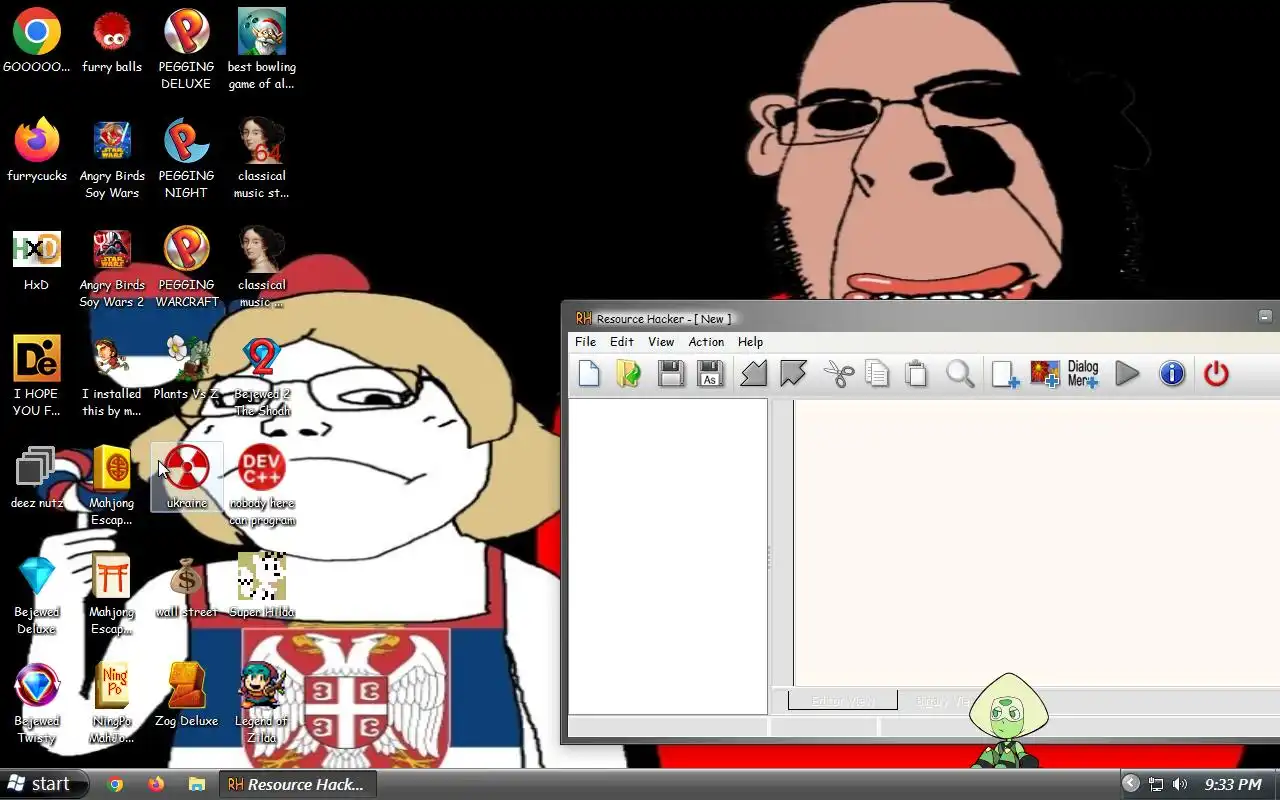Image resolution: width=1280 pixels, height=800 pixels.
Task: Click the Copy pages icon
Action: coord(877,374)
